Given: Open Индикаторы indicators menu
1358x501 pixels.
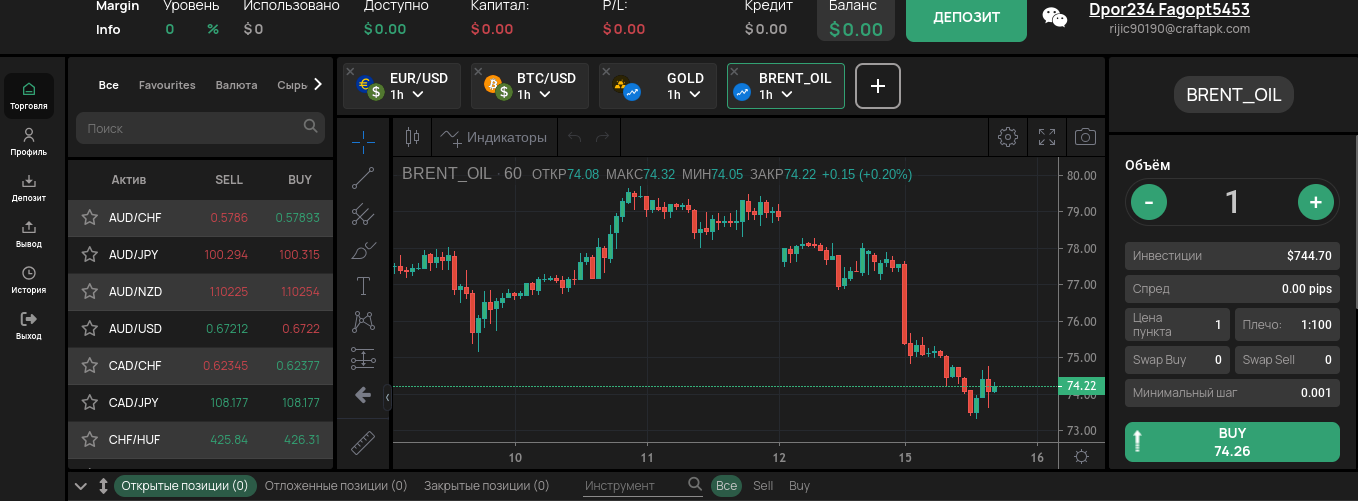Looking at the screenshot, I should click(495, 137).
